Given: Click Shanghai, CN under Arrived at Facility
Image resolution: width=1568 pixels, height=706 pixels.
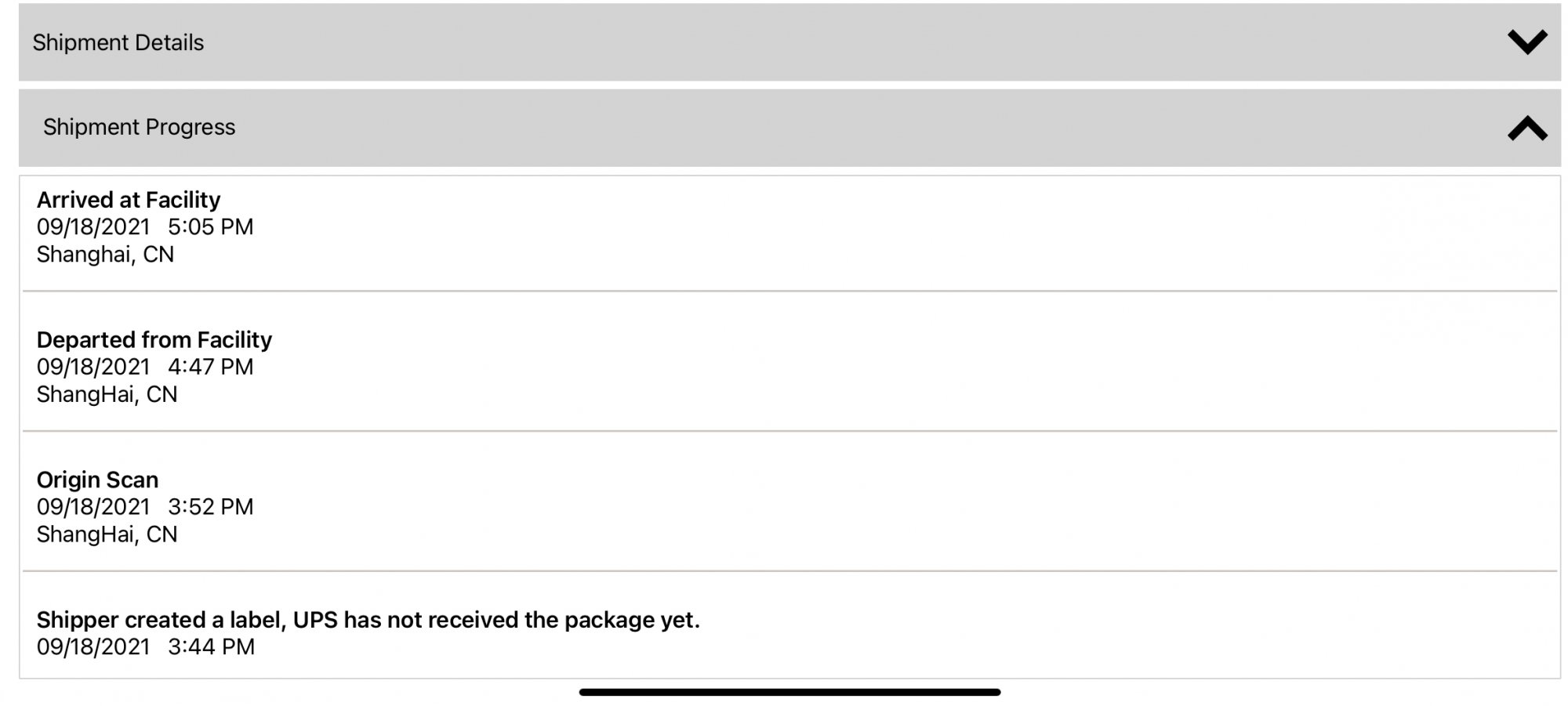Looking at the screenshot, I should point(105,255).
